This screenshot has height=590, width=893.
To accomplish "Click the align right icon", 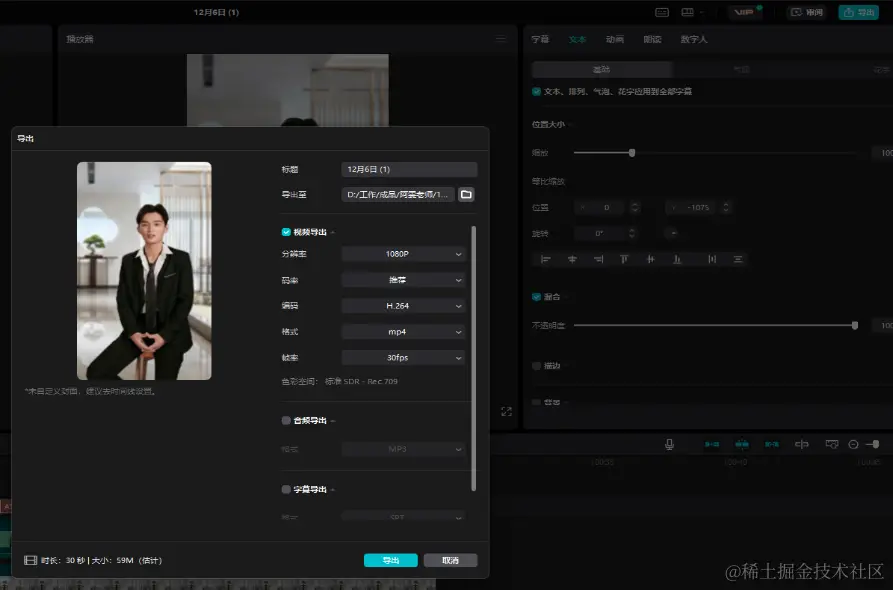I will click(x=598, y=259).
